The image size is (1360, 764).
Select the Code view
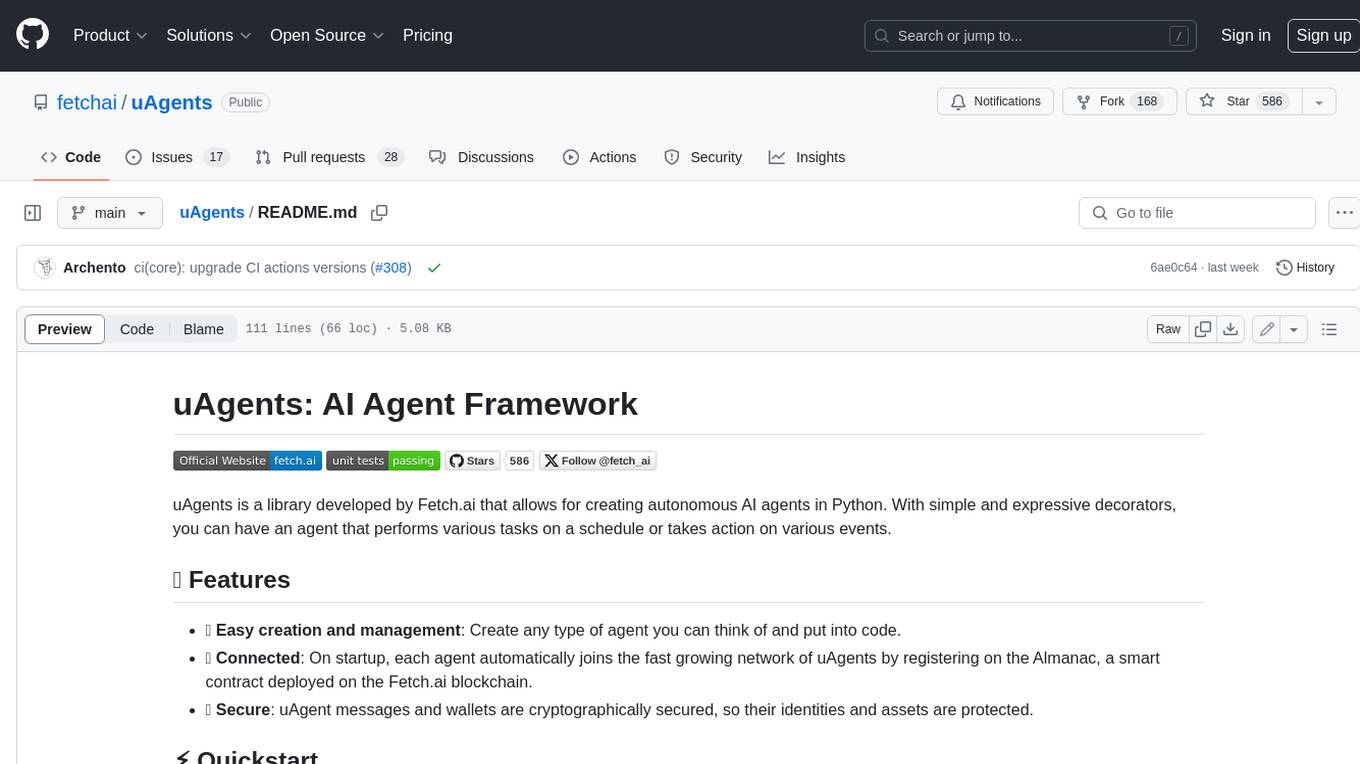(x=137, y=329)
